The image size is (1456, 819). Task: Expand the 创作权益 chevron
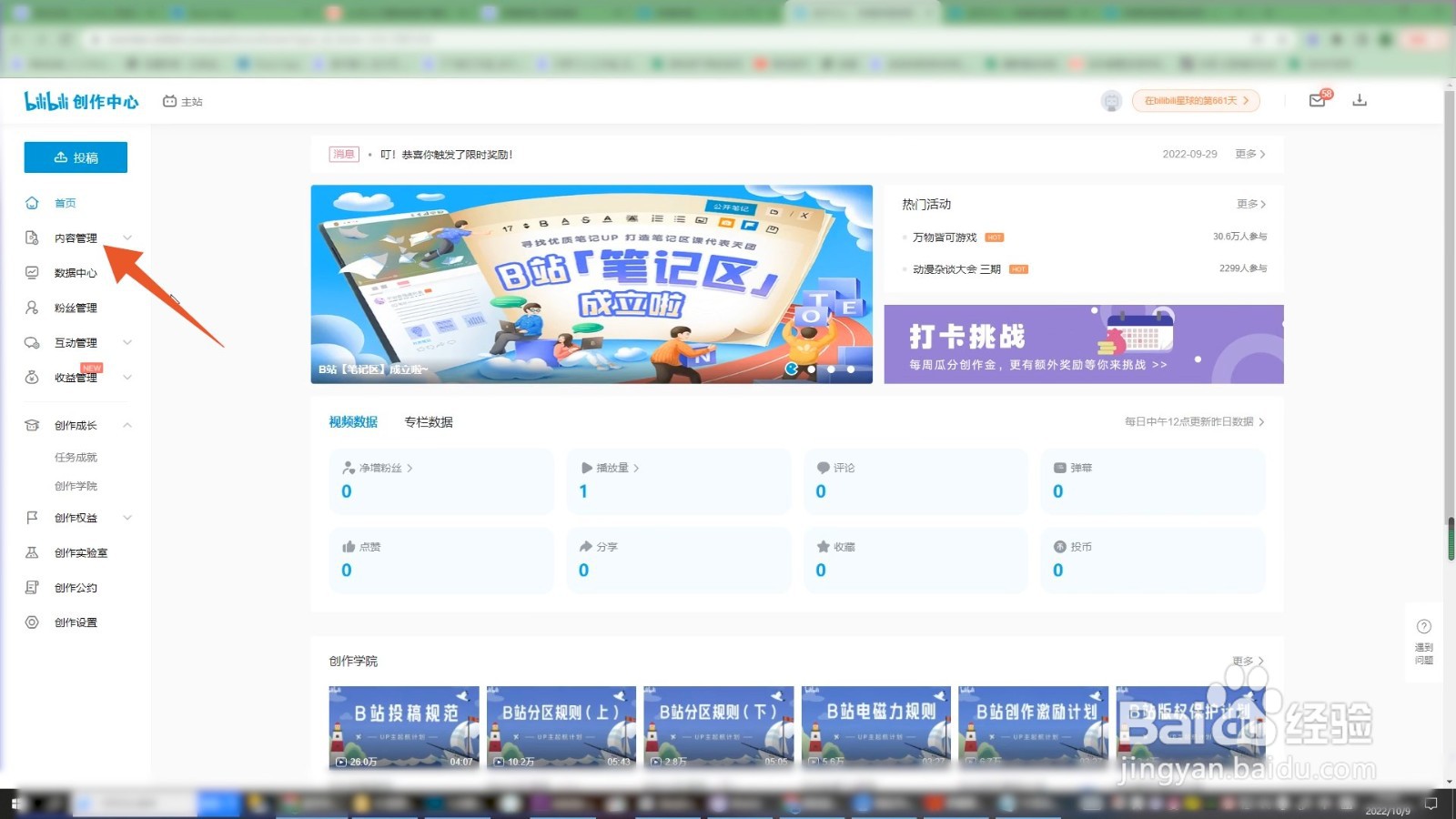coord(127,517)
